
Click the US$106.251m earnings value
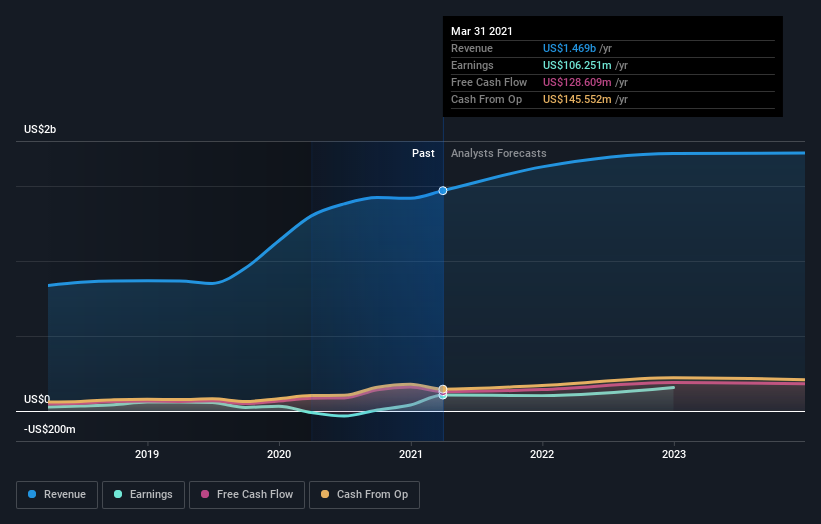[577, 65]
